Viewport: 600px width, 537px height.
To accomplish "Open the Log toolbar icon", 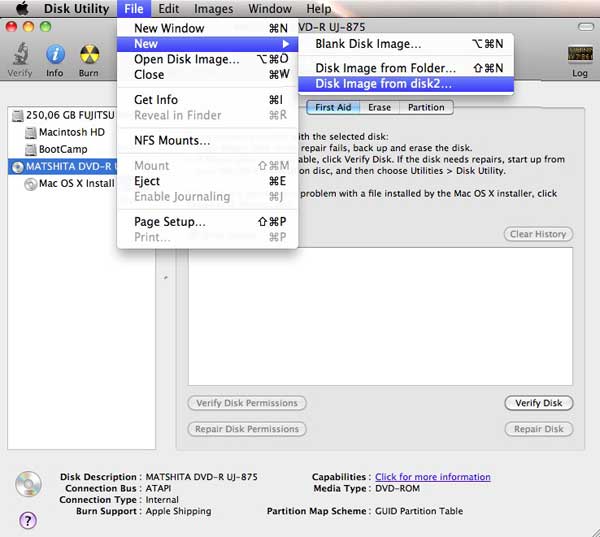I will (x=580, y=54).
